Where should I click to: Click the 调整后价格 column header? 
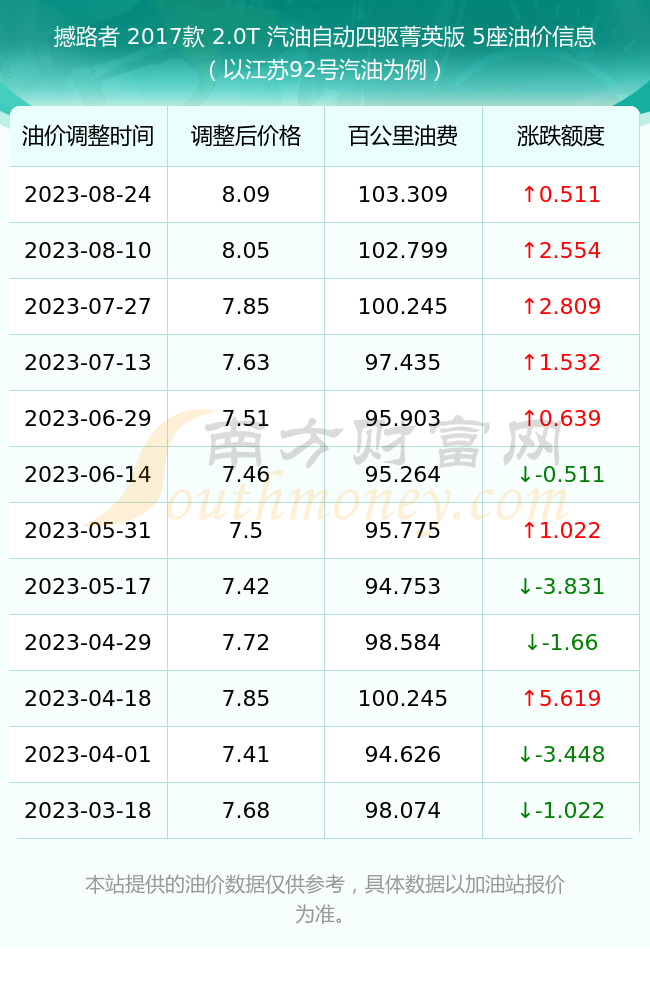(x=246, y=136)
